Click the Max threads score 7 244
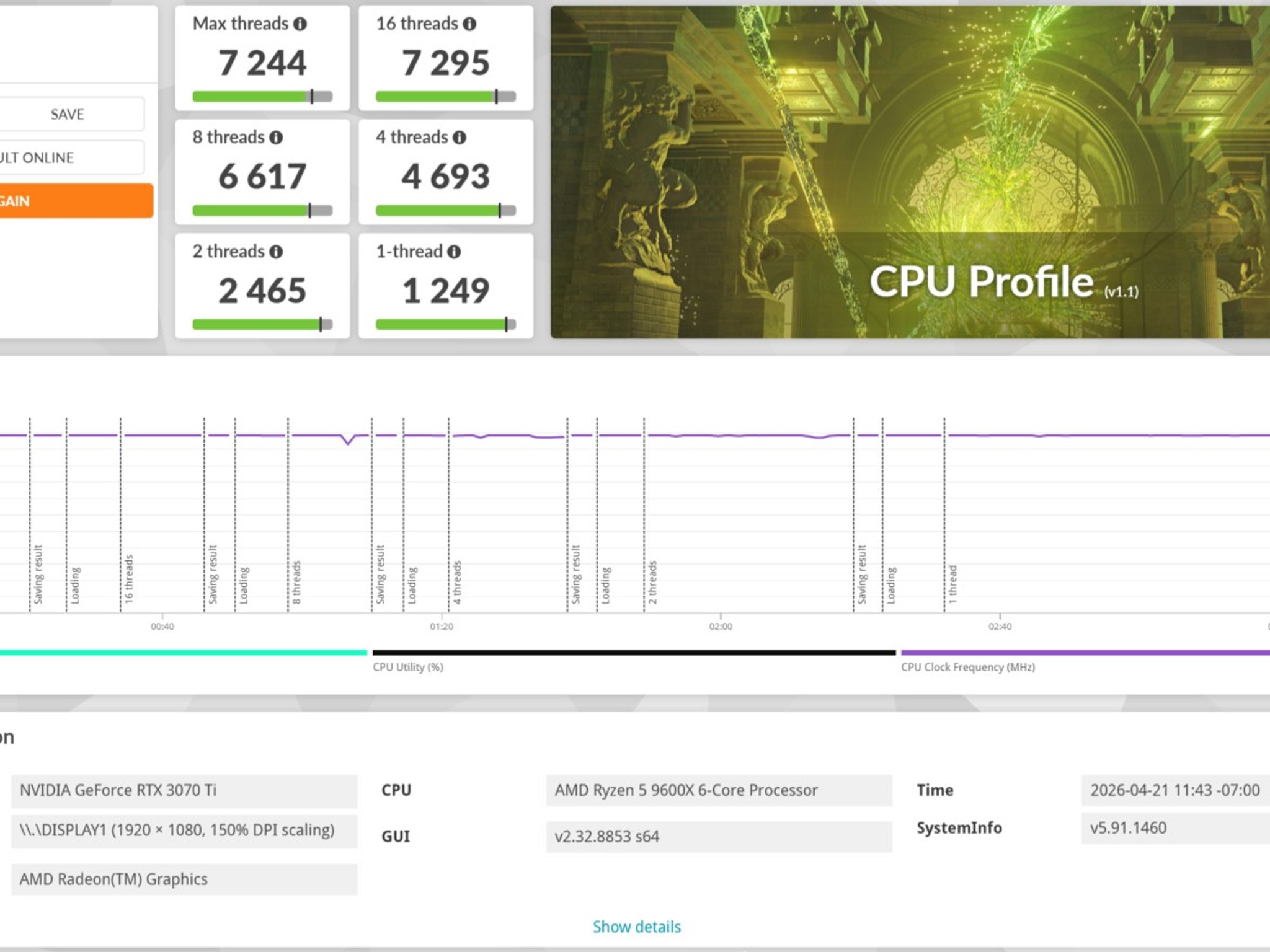 tap(262, 63)
